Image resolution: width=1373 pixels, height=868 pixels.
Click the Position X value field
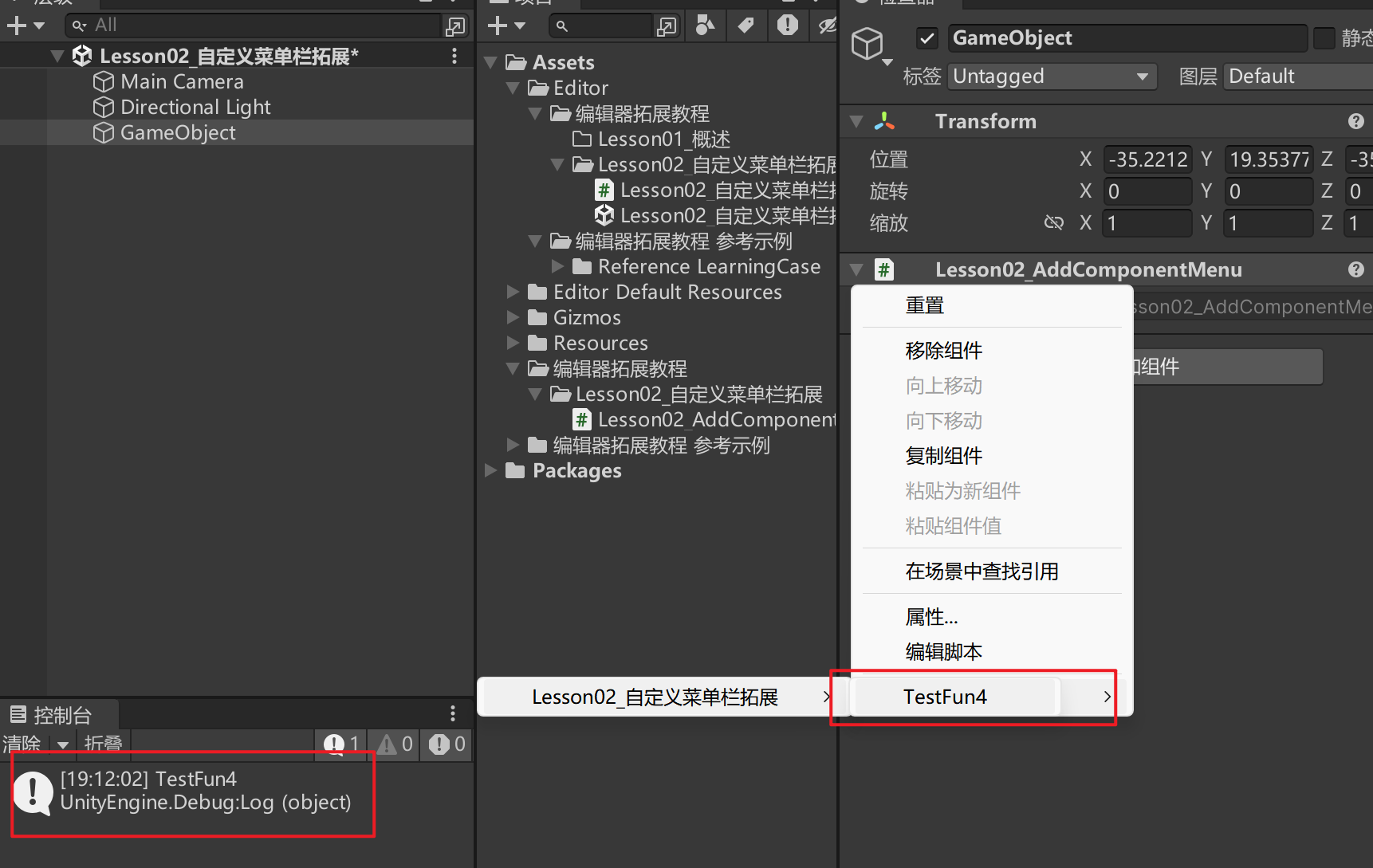(1147, 159)
